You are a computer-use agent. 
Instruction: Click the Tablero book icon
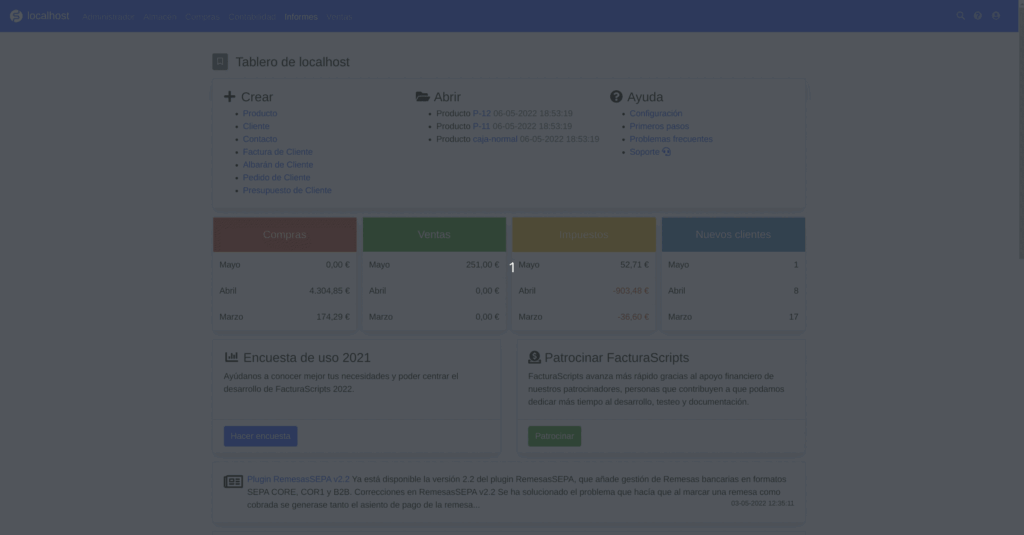pos(220,62)
